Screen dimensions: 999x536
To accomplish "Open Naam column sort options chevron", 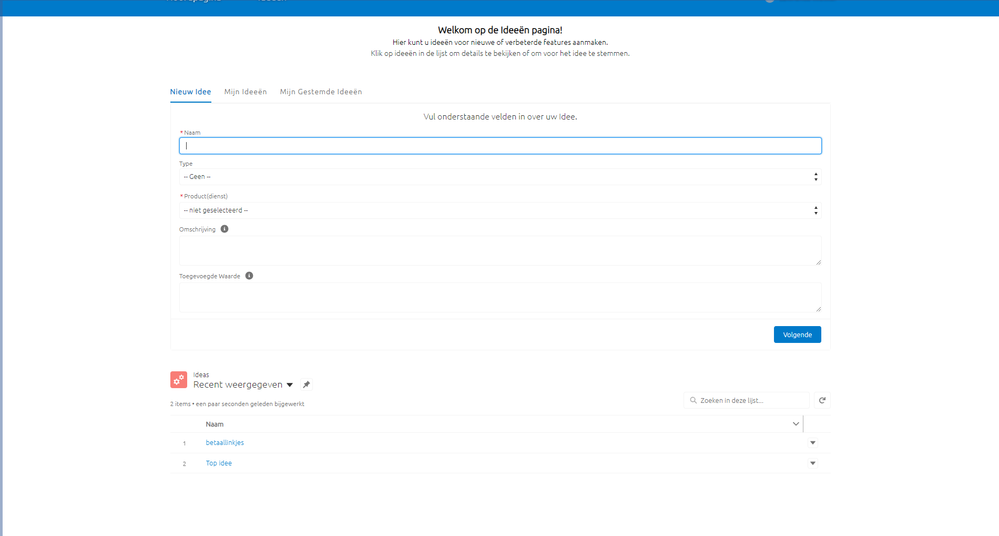I will click(x=796, y=424).
